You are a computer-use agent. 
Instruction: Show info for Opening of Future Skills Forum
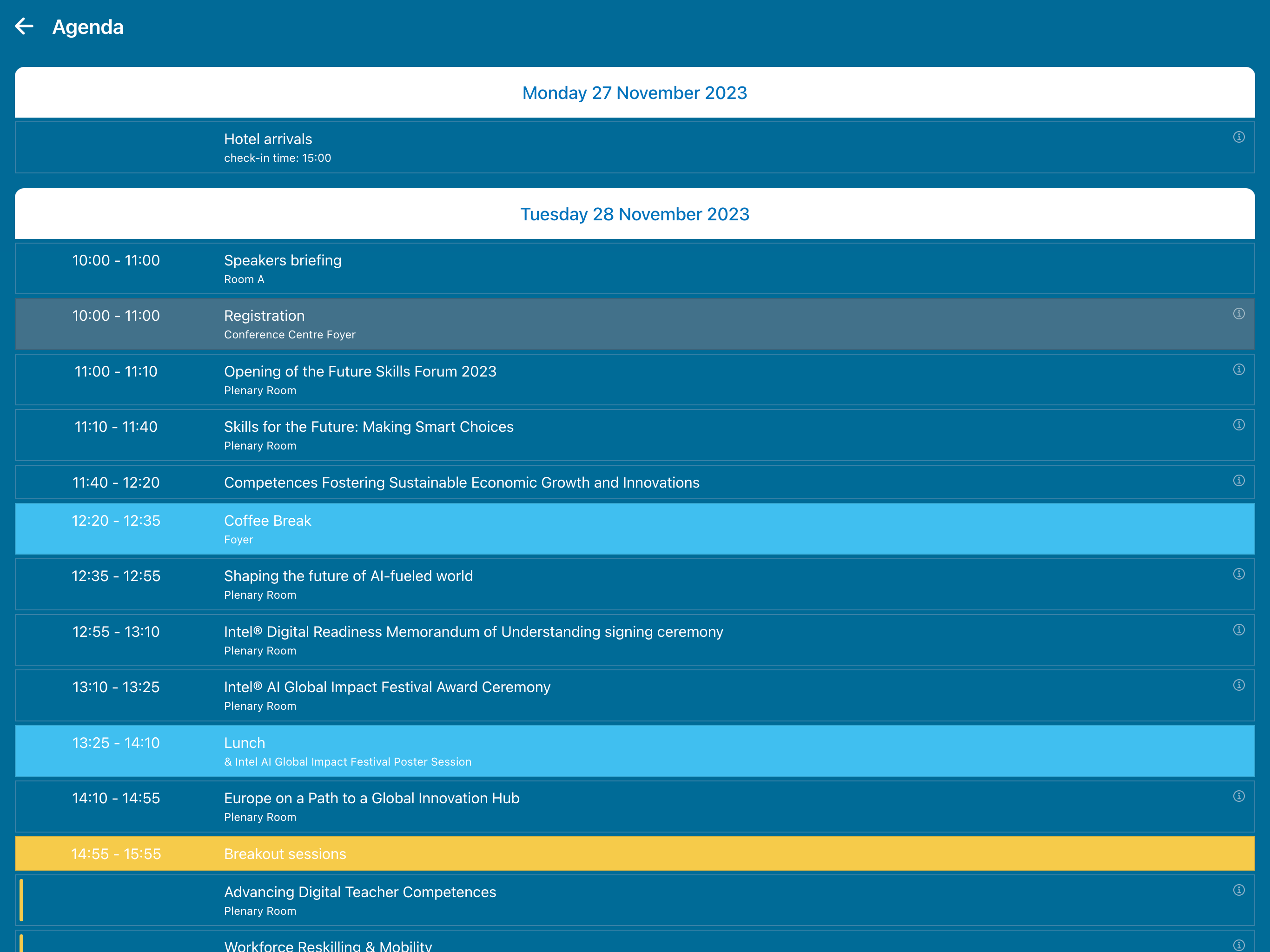[1239, 369]
